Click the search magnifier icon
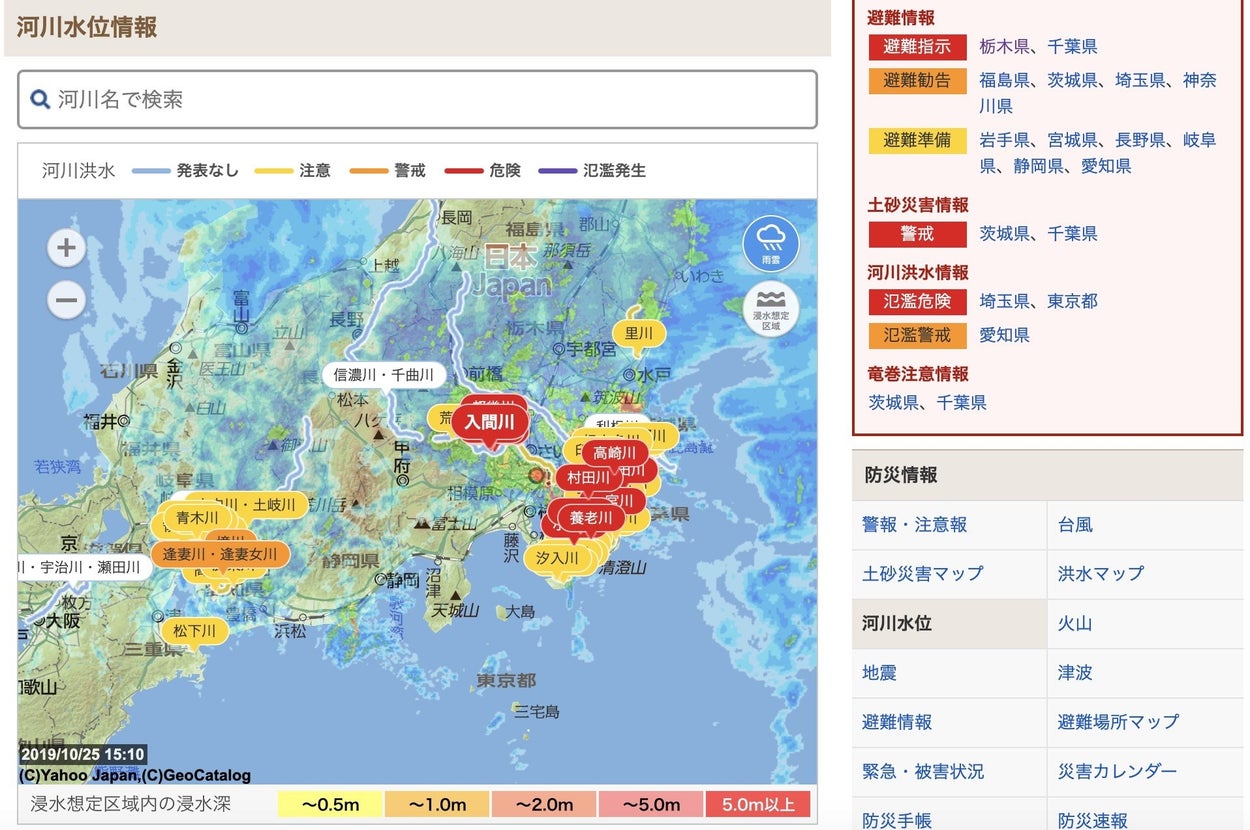 [40, 99]
